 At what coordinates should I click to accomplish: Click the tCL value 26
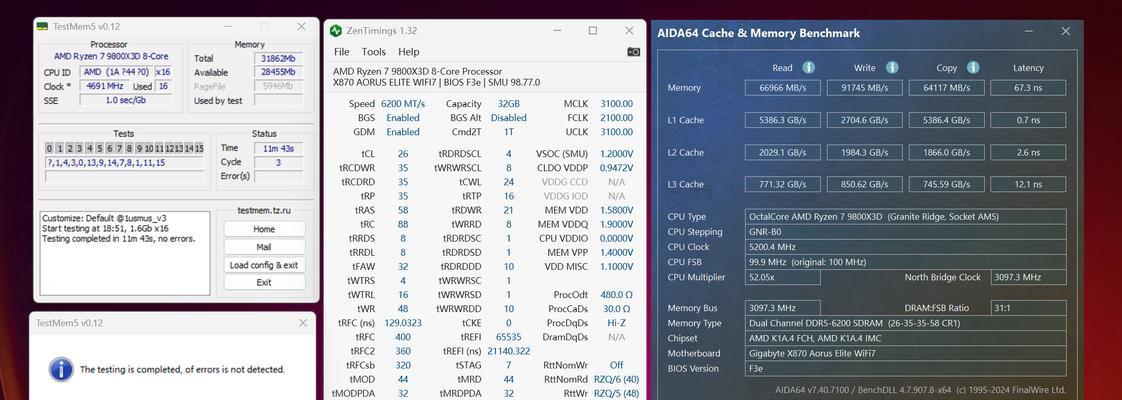coord(403,154)
